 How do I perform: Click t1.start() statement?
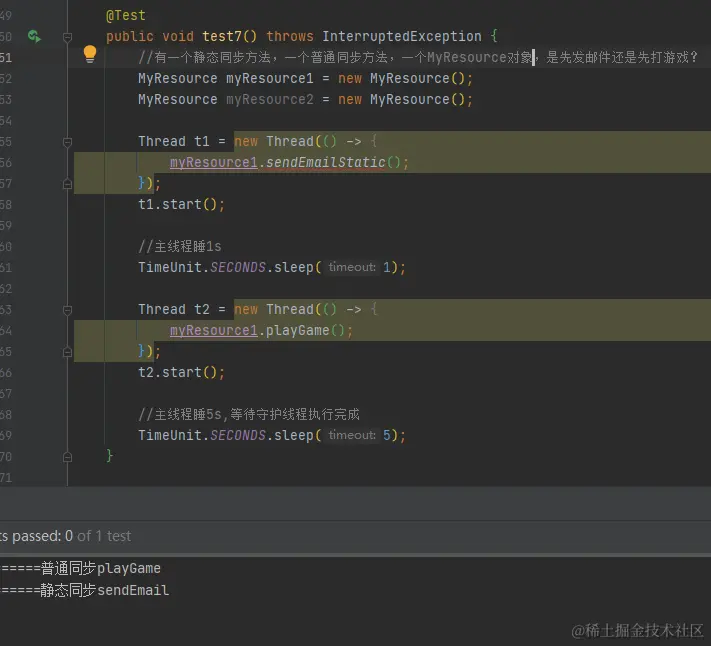click(181, 204)
